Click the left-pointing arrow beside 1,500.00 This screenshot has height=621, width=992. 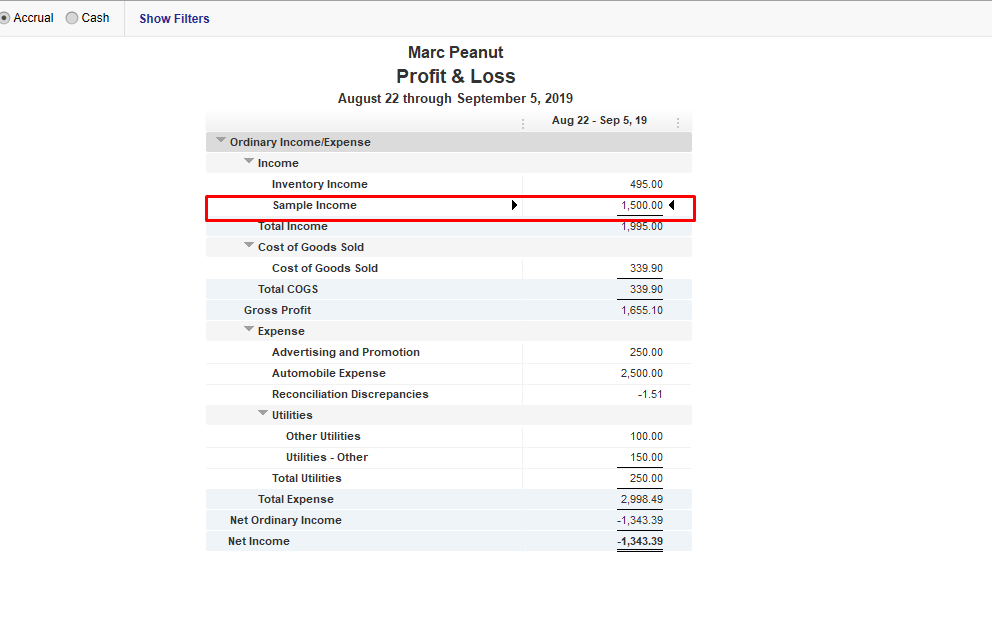click(x=671, y=205)
